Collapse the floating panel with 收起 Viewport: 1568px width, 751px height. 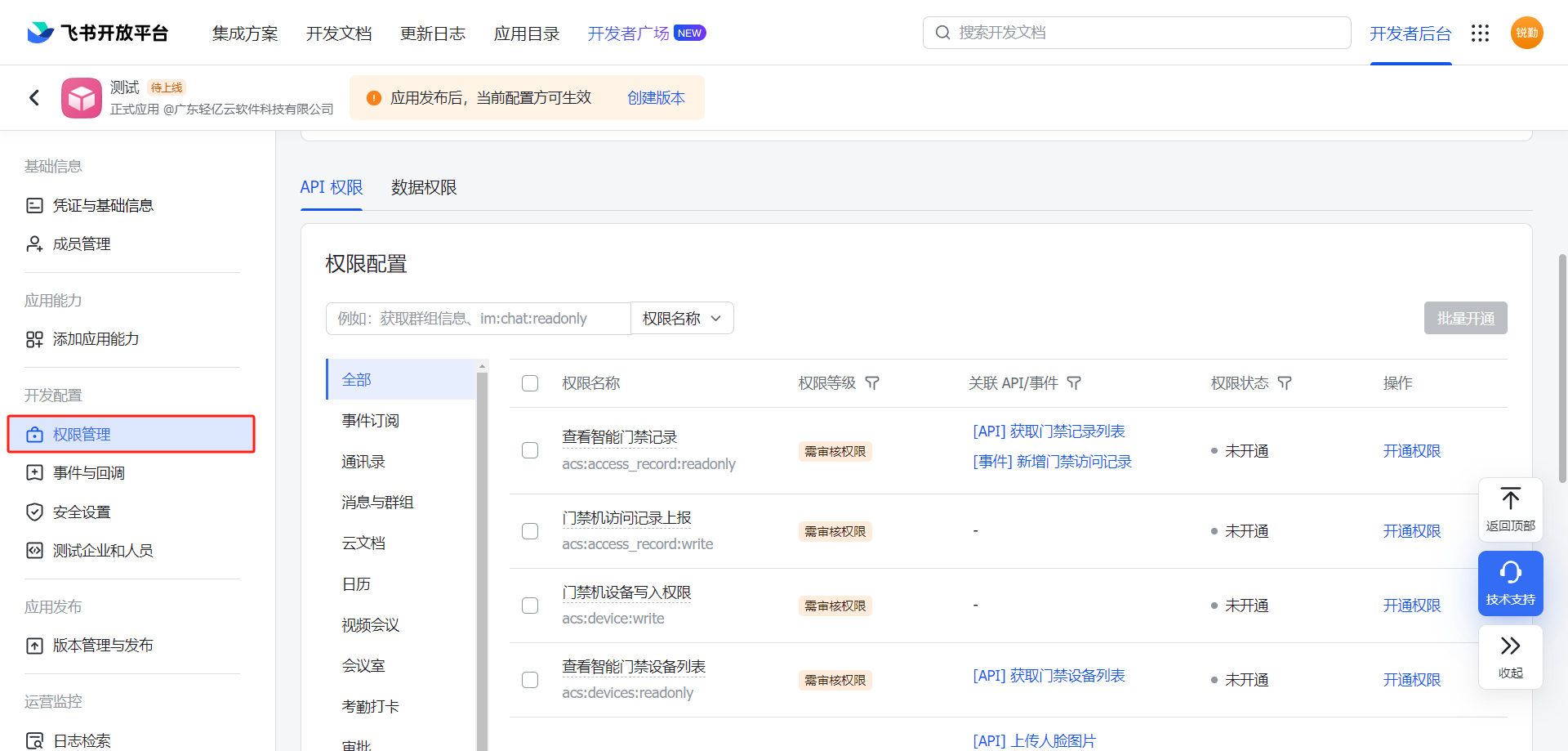1510,657
